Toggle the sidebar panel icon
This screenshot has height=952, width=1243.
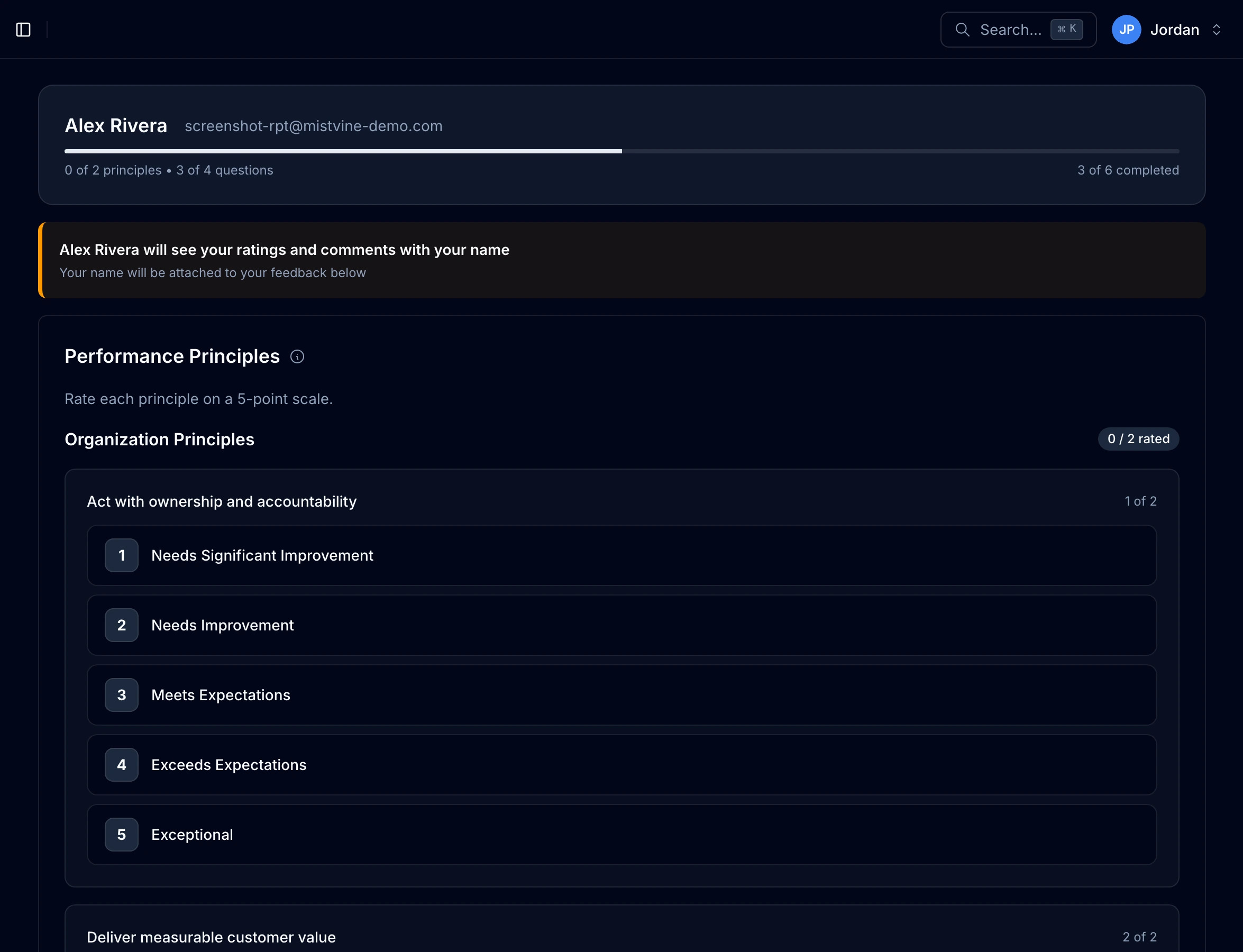click(x=23, y=30)
